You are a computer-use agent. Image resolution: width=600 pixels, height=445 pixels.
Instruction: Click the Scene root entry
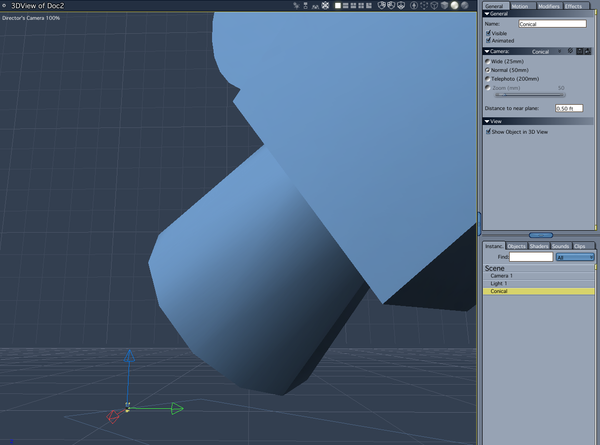pyautogui.click(x=539, y=268)
